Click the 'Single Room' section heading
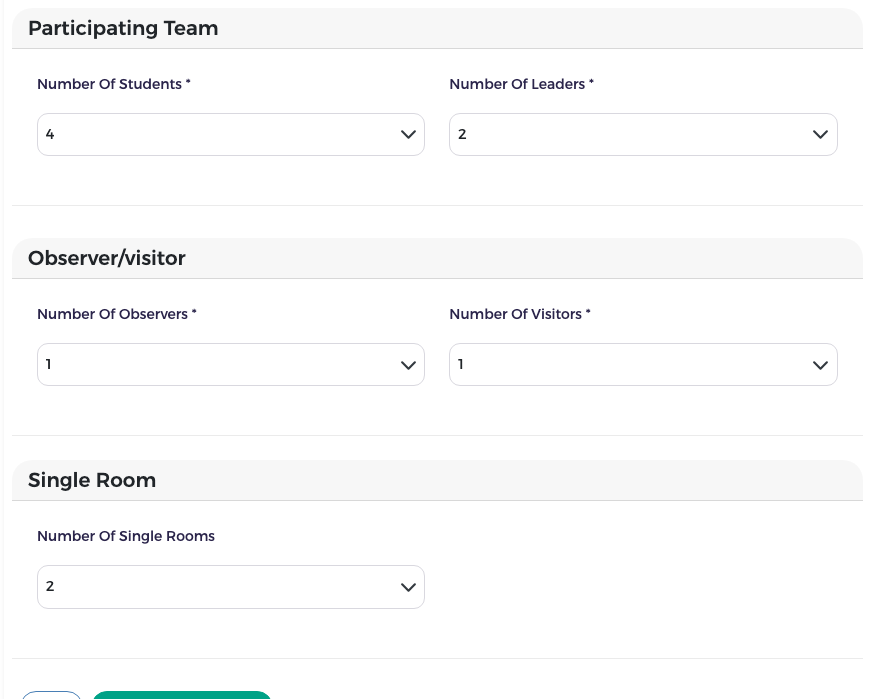The height and width of the screenshot is (699, 875). (x=92, y=480)
